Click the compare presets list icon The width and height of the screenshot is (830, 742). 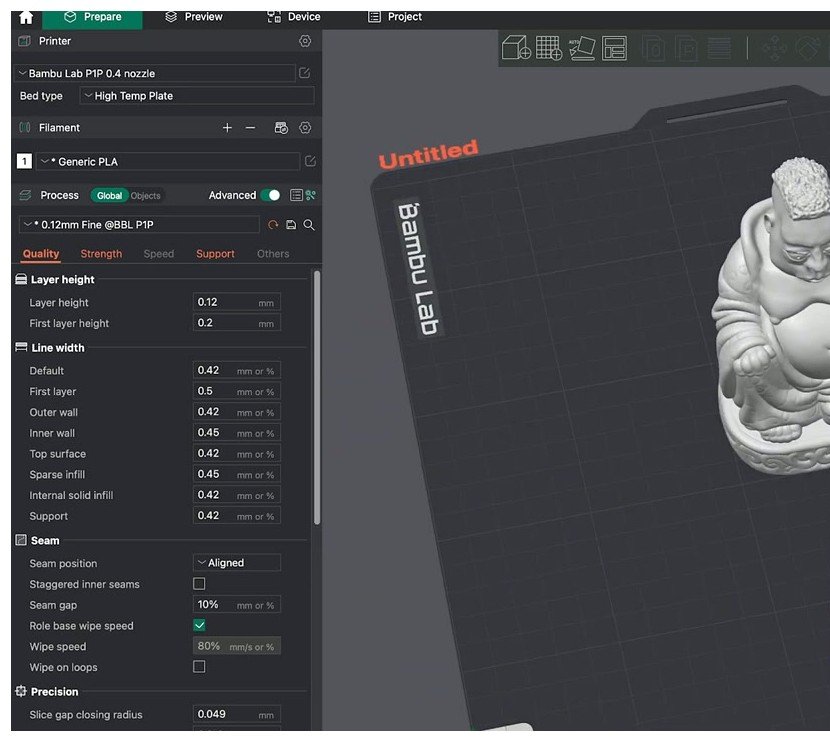(296, 195)
